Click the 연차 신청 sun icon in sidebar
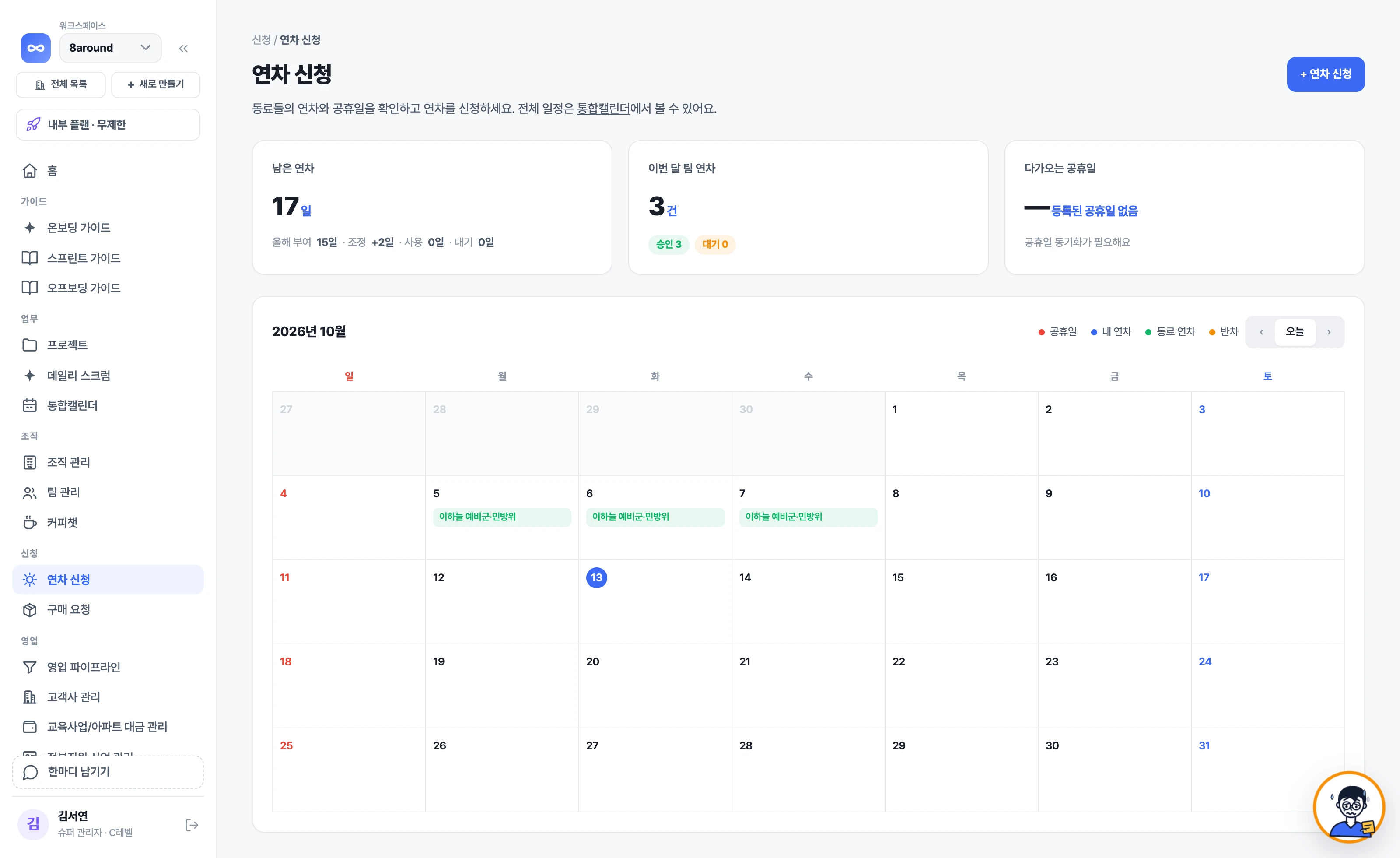The height and width of the screenshot is (858, 1400). point(30,580)
